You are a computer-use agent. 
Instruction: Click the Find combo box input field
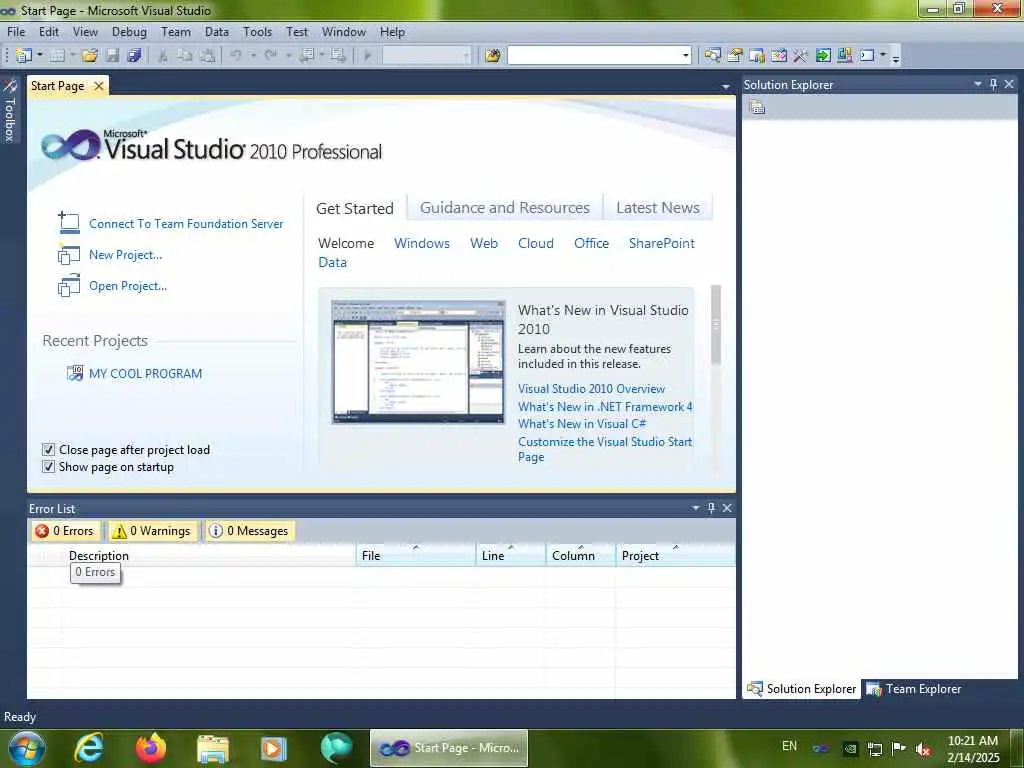tap(594, 56)
